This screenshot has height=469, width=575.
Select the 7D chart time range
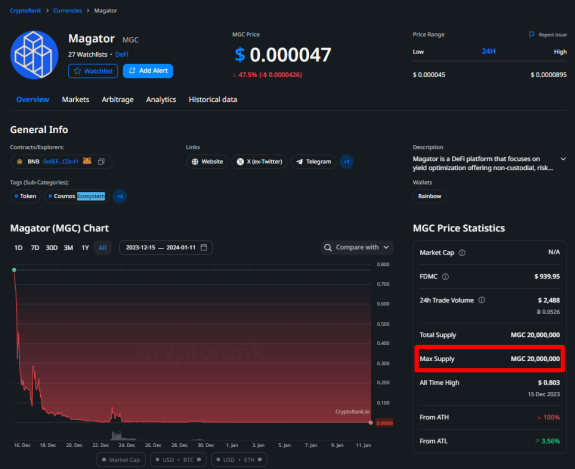[35, 248]
